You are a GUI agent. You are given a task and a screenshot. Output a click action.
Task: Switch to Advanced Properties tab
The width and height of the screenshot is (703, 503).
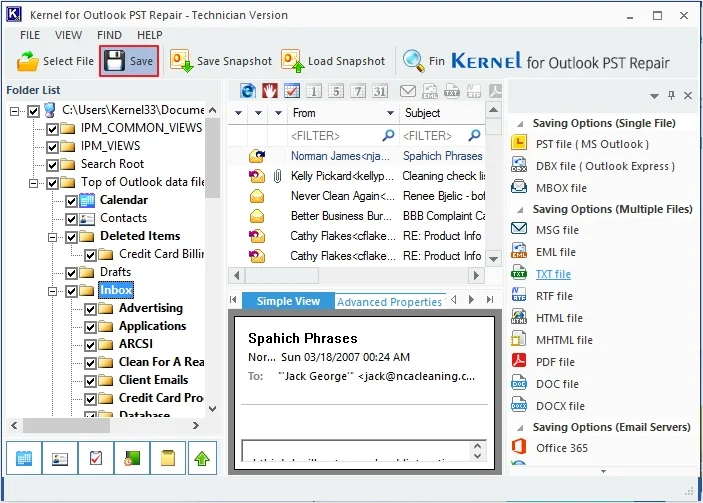click(390, 302)
